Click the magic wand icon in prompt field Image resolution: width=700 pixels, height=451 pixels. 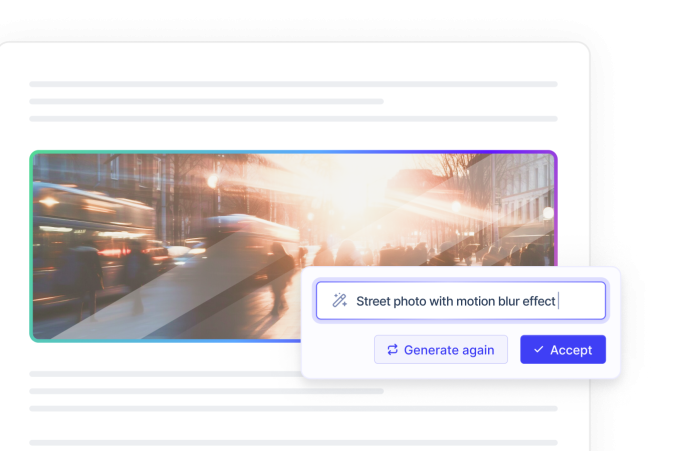tap(340, 301)
